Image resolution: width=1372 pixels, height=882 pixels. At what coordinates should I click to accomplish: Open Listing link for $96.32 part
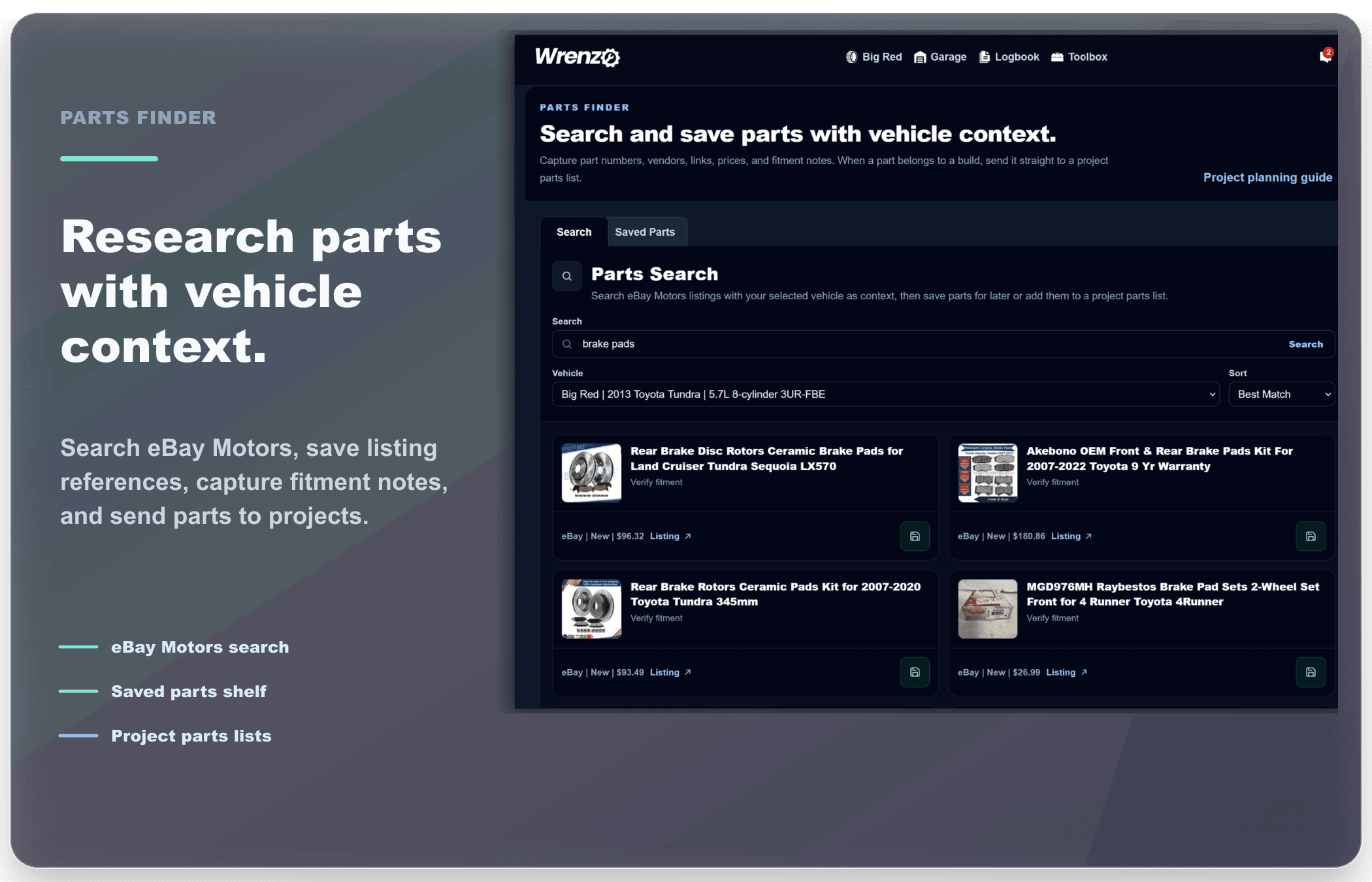tap(670, 536)
